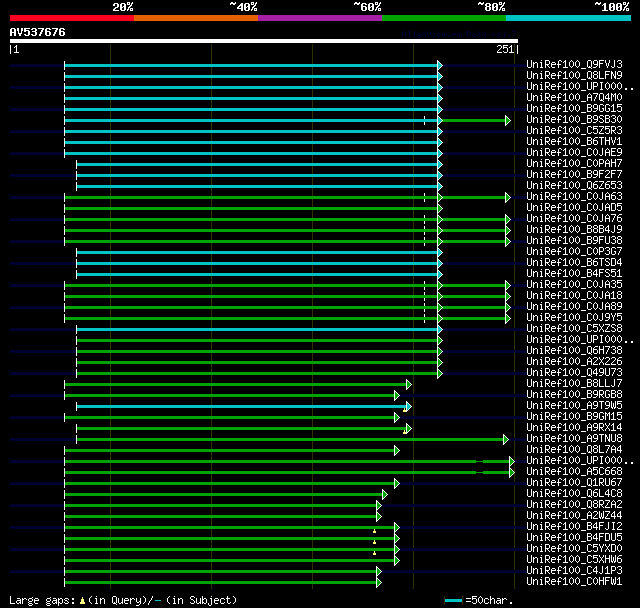Click the Large gaps legend text
640x608 pixels.
pyautogui.click(x=123, y=600)
